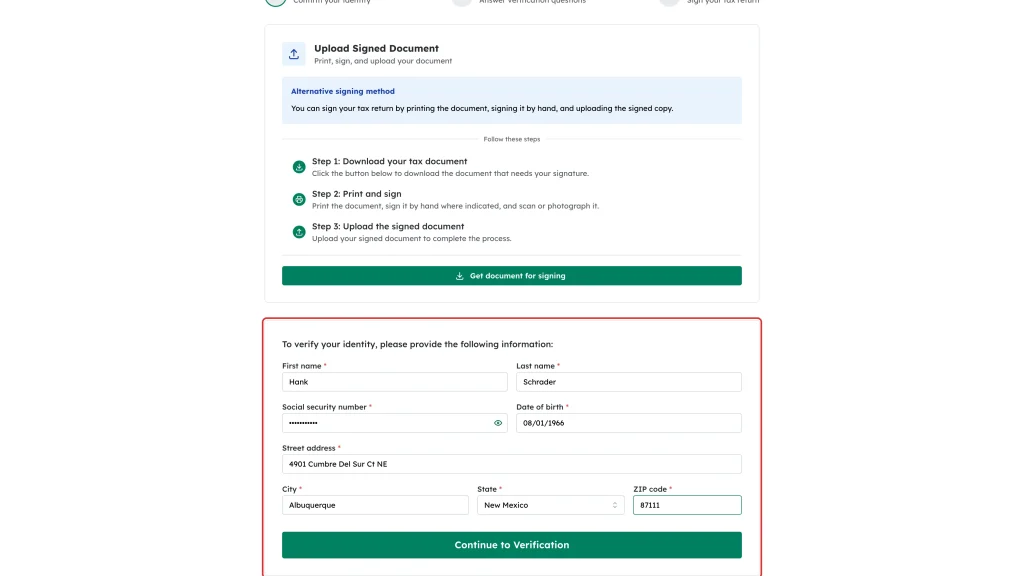Click the Street address field

click(511, 464)
